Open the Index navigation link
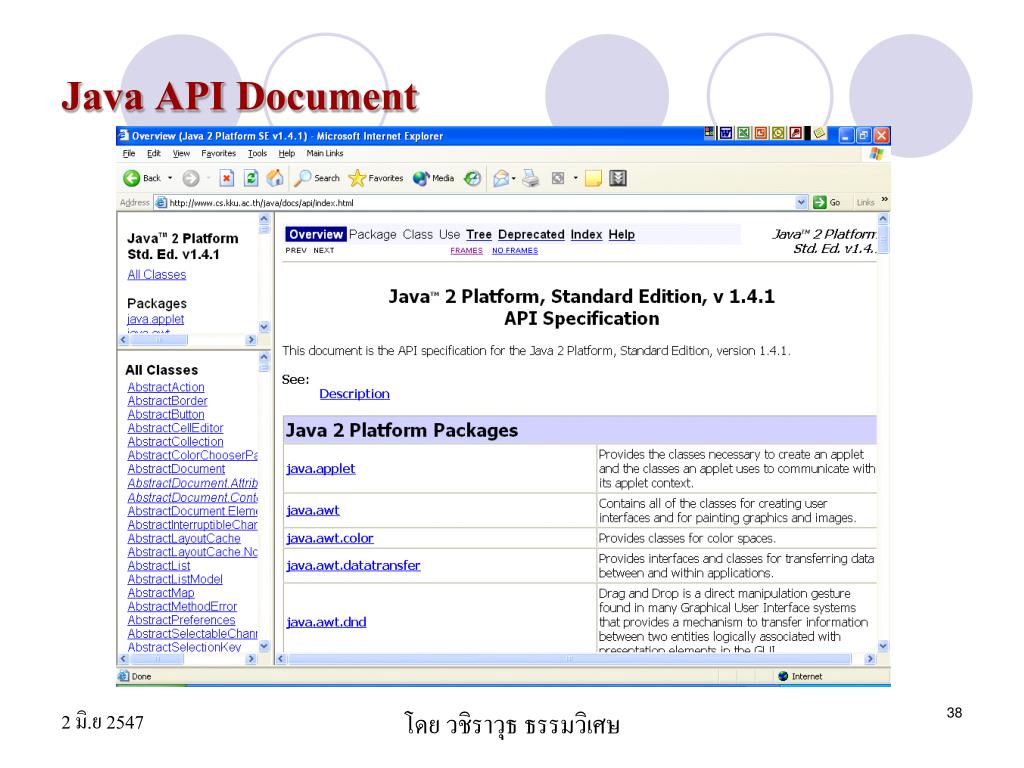Screen dimensions: 1024x768 [586, 234]
